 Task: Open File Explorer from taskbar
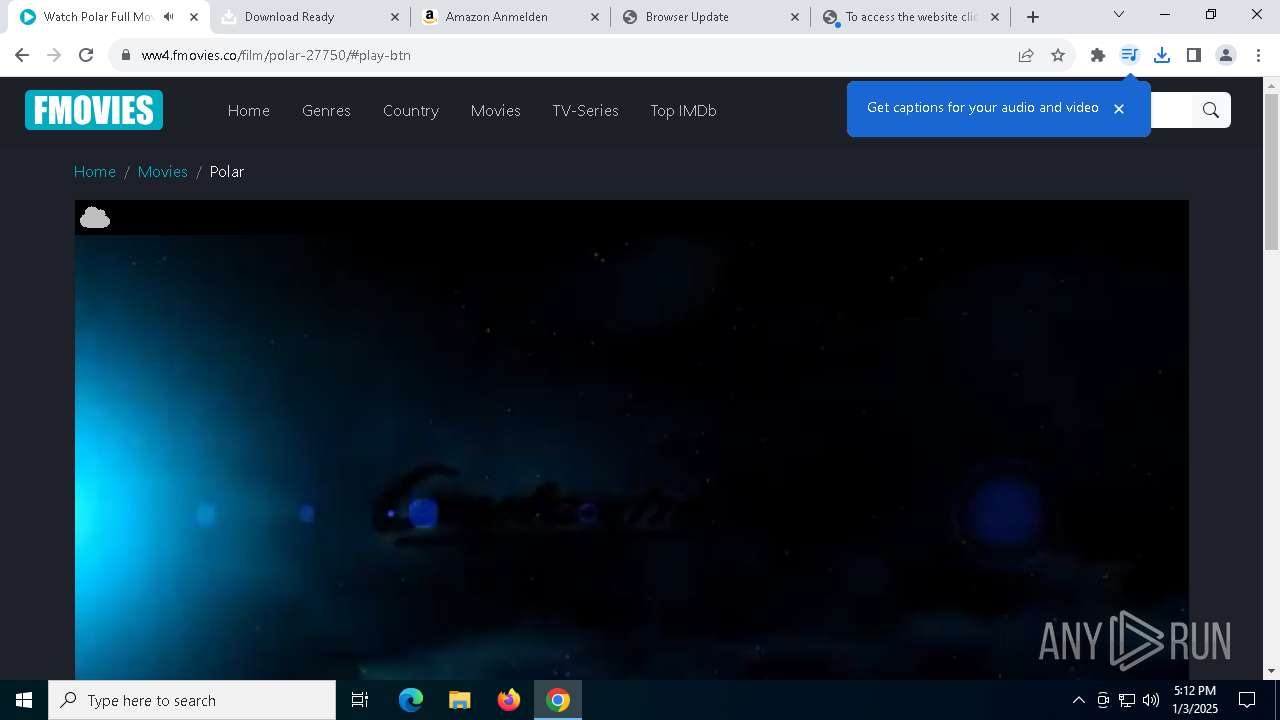pyautogui.click(x=460, y=700)
